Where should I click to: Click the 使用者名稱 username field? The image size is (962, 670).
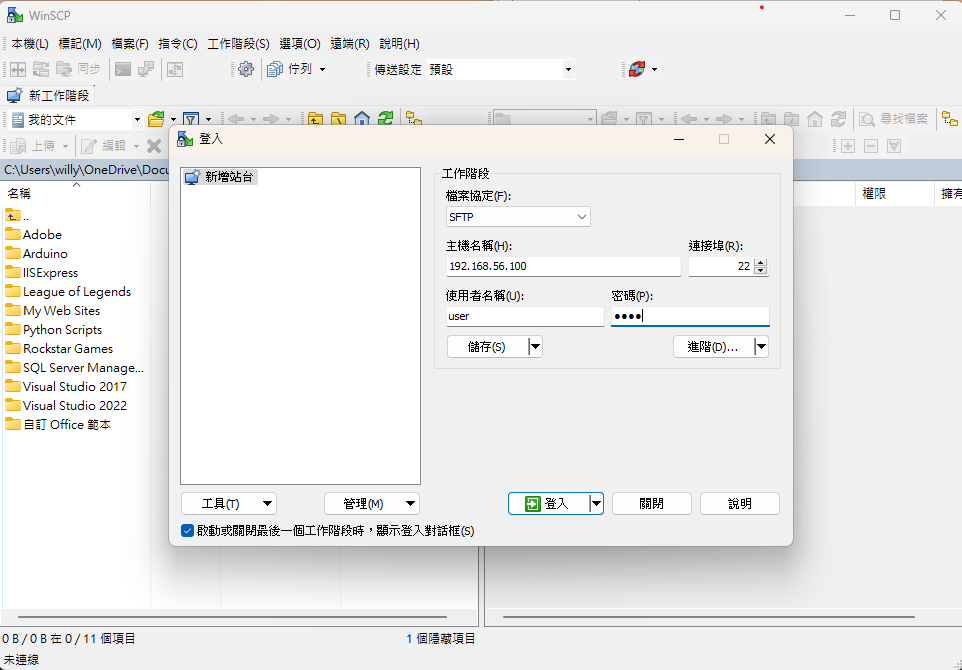click(525, 317)
